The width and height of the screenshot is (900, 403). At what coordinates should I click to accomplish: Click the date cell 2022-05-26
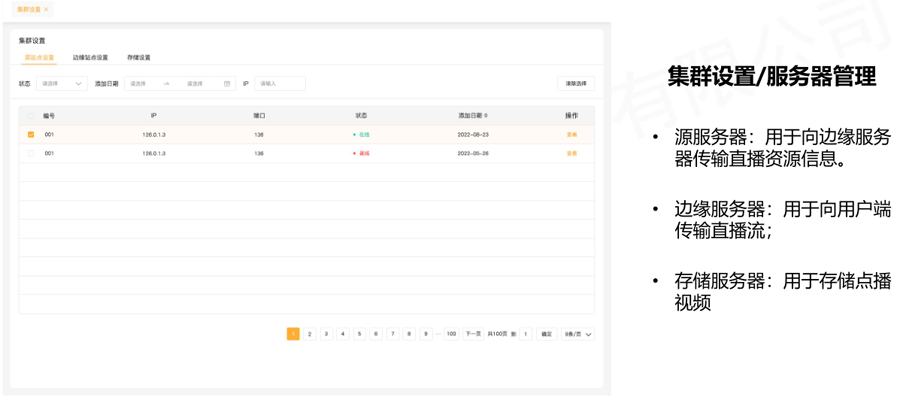[x=473, y=153]
